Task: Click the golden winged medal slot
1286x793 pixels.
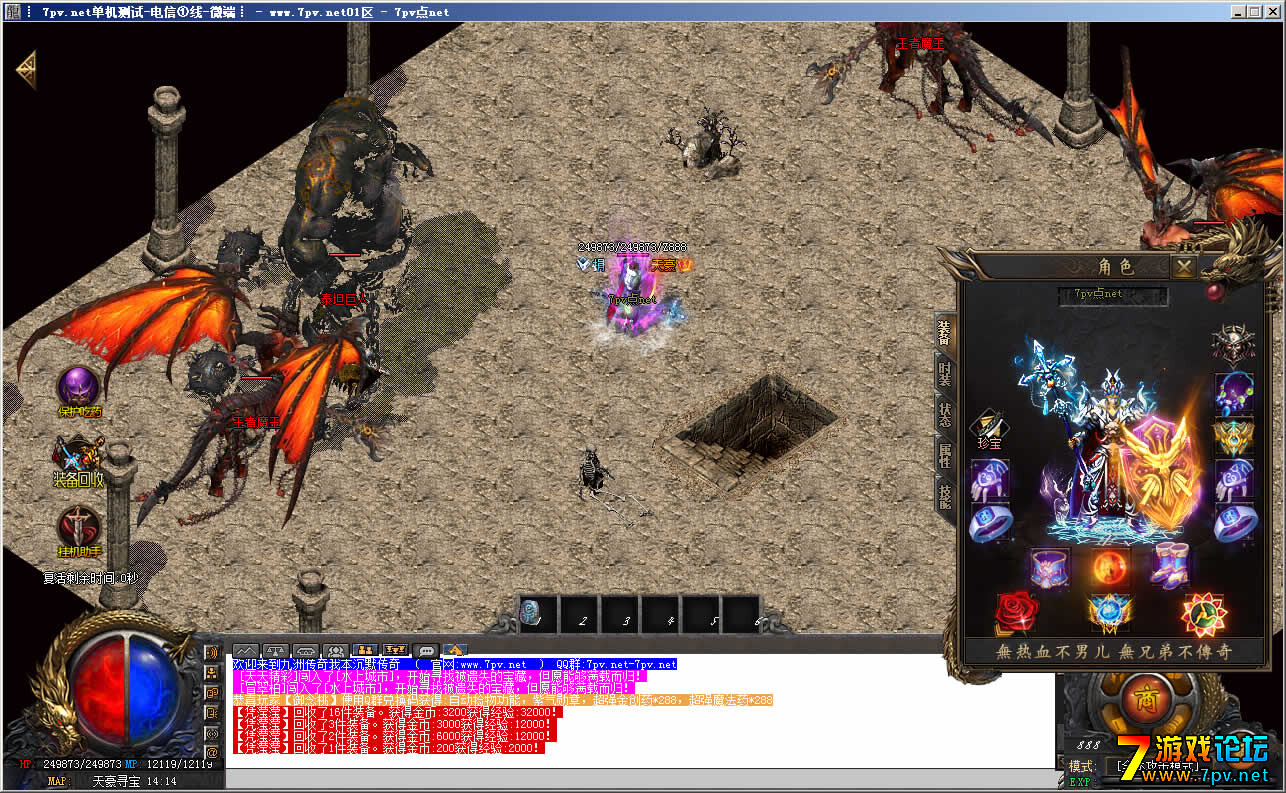Action: [1234, 436]
